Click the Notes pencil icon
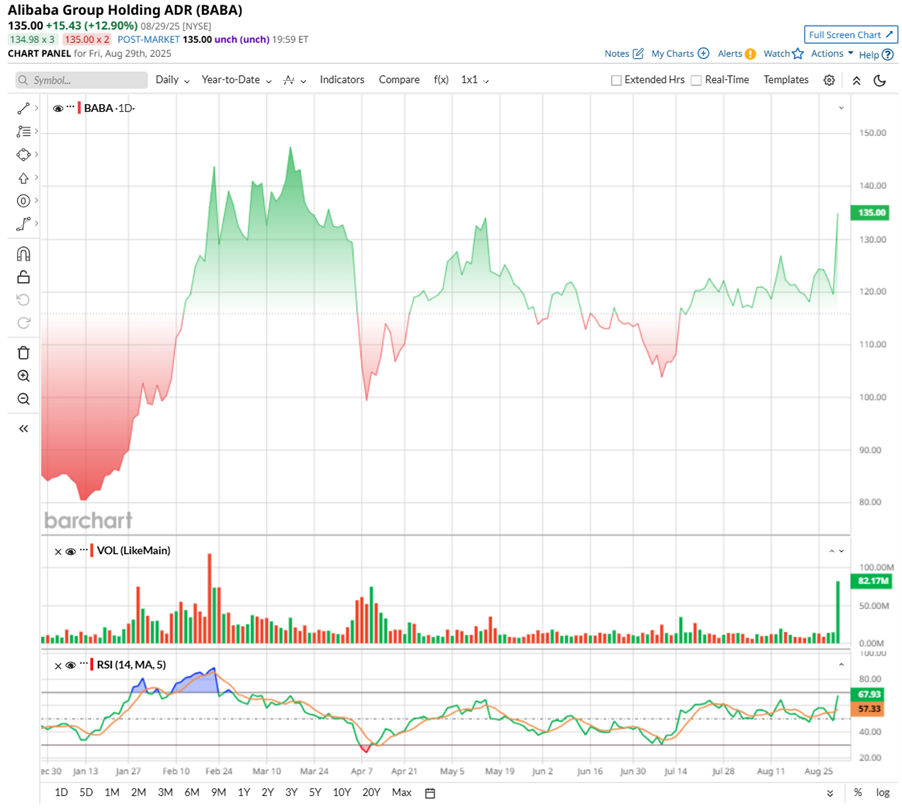The width and height of the screenshot is (902, 810). 638,54
